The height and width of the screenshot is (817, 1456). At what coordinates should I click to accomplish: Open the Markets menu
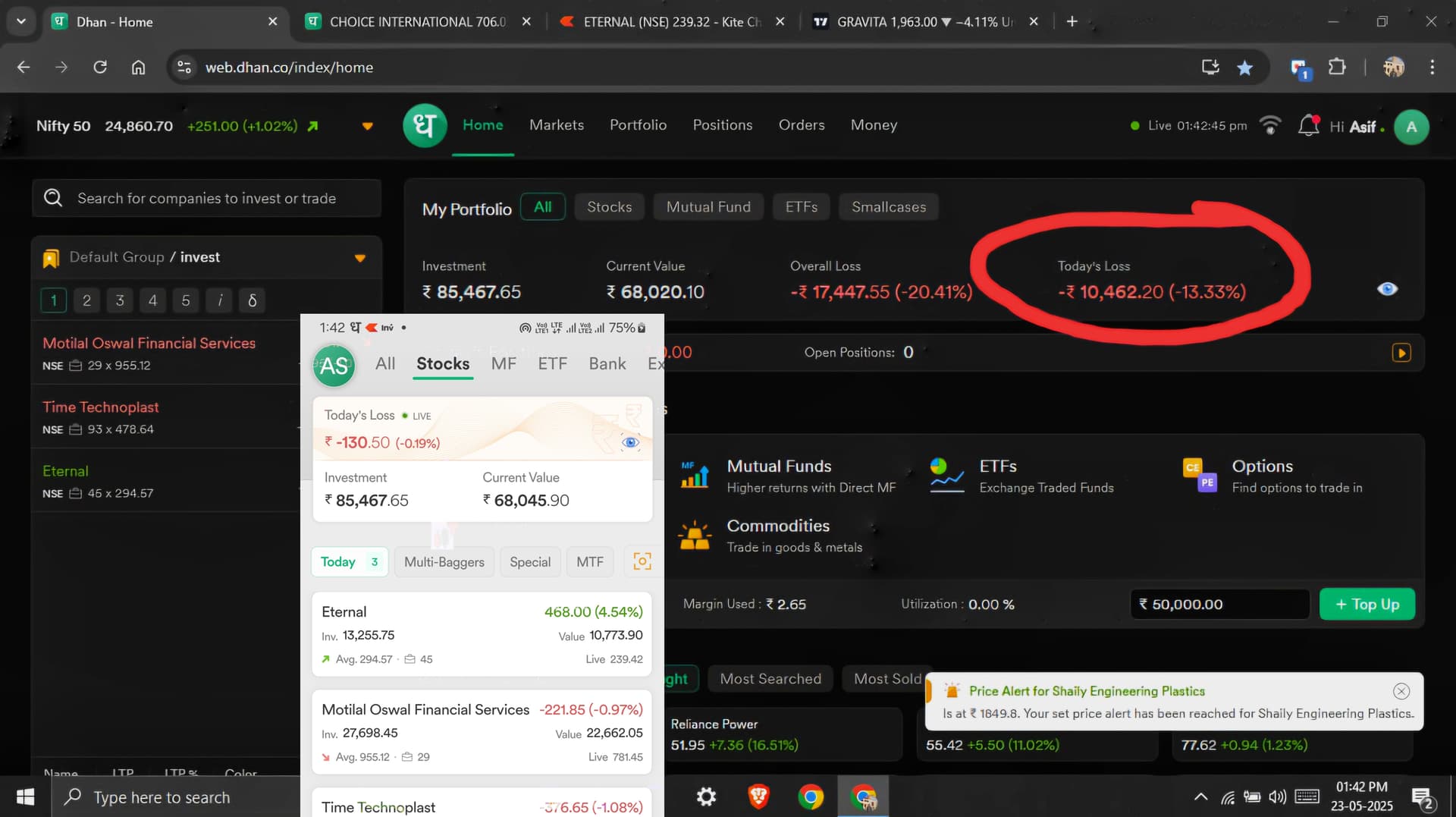[x=557, y=125]
